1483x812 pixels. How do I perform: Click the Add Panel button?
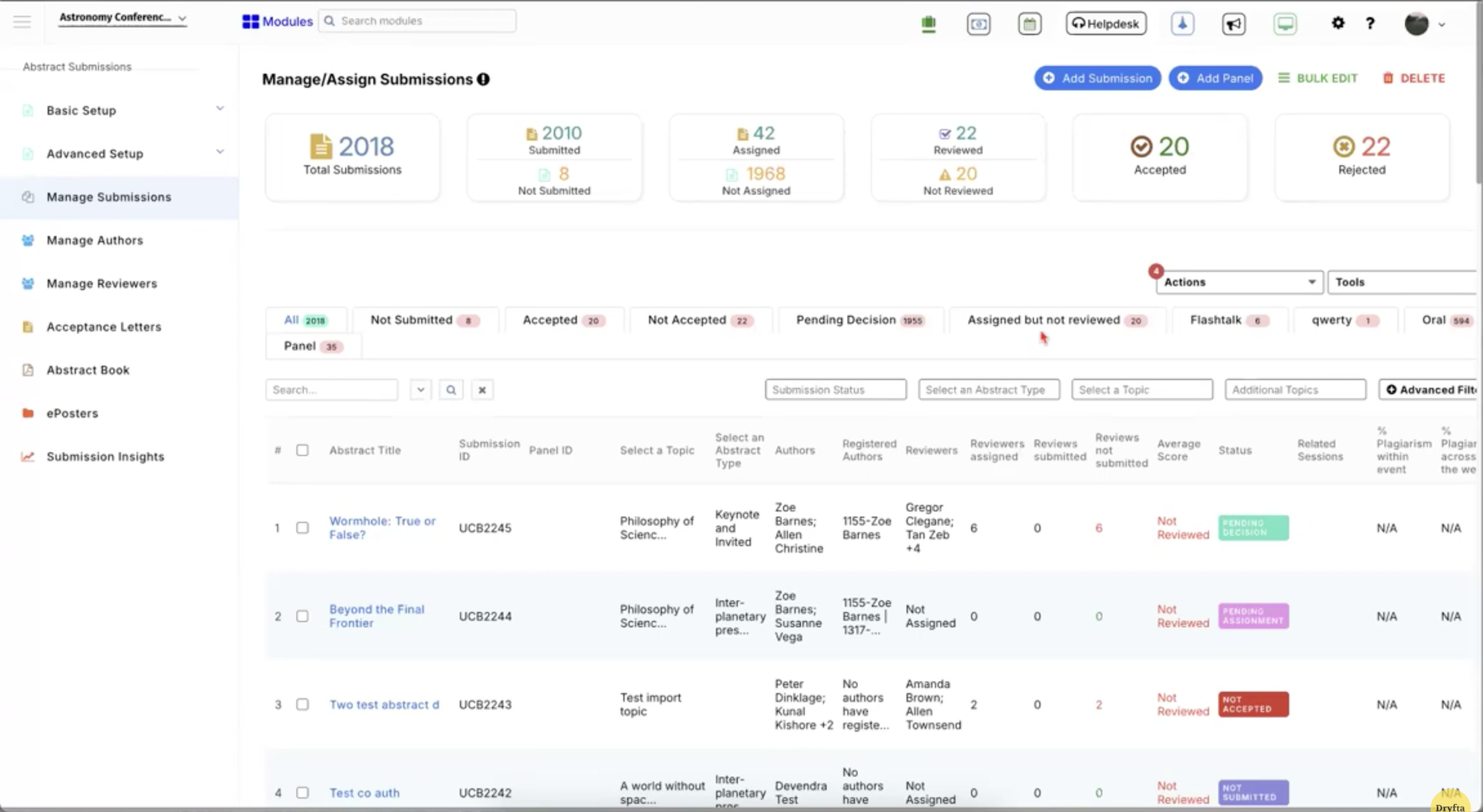1215,78
